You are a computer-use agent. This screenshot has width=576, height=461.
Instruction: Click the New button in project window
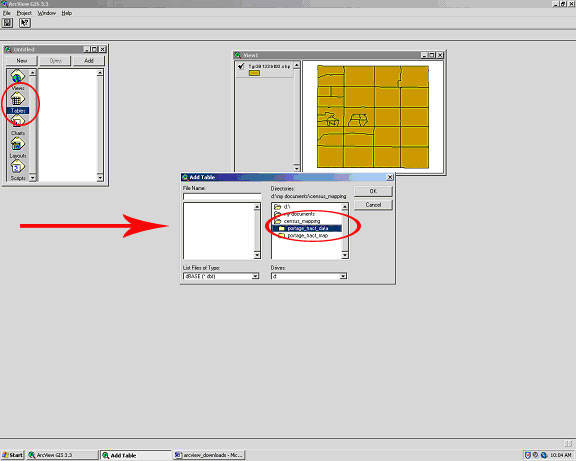tap(21, 61)
